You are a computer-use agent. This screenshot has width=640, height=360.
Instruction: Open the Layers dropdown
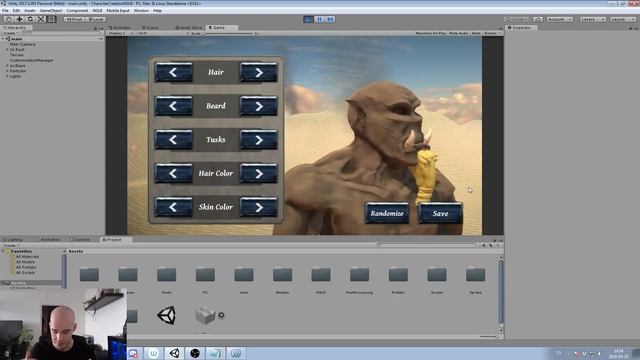pyautogui.click(x=593, y=19)
